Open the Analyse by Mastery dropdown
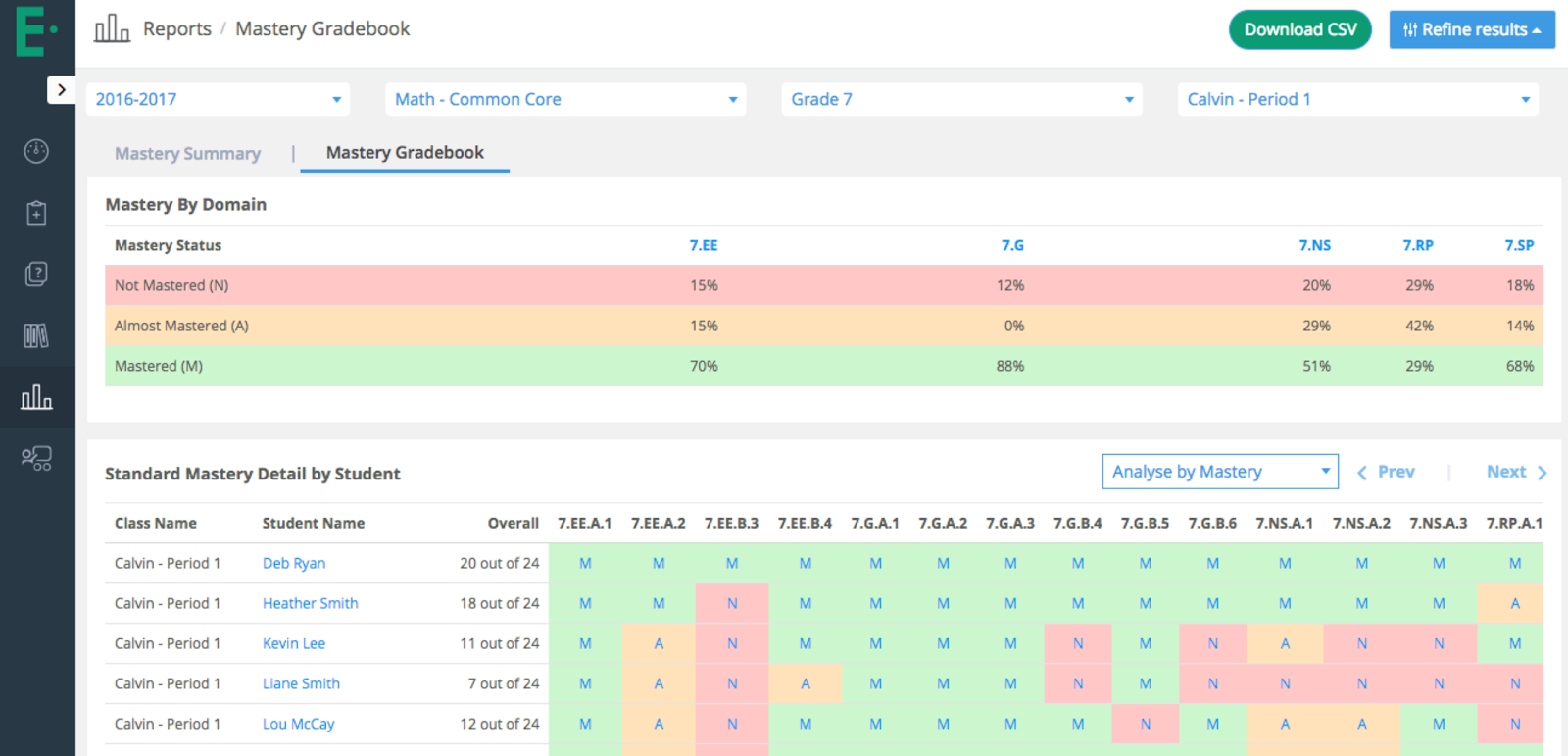 (1220, 472)
